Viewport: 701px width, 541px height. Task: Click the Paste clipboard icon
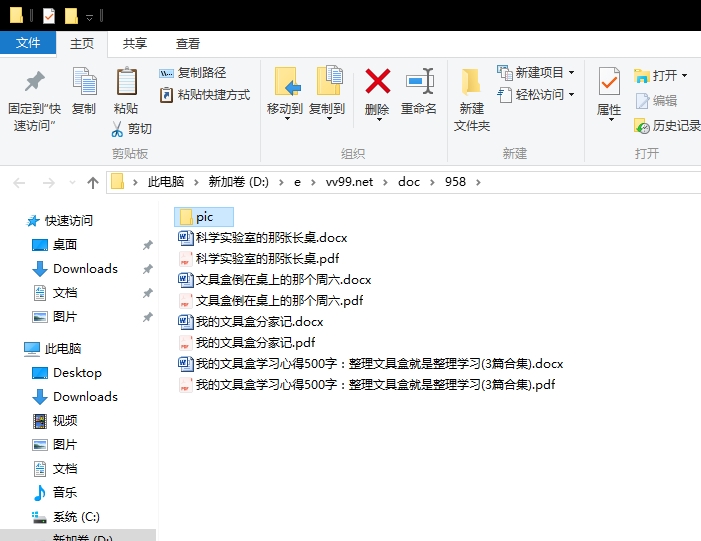pyautogui.click(x=126, y=81)
